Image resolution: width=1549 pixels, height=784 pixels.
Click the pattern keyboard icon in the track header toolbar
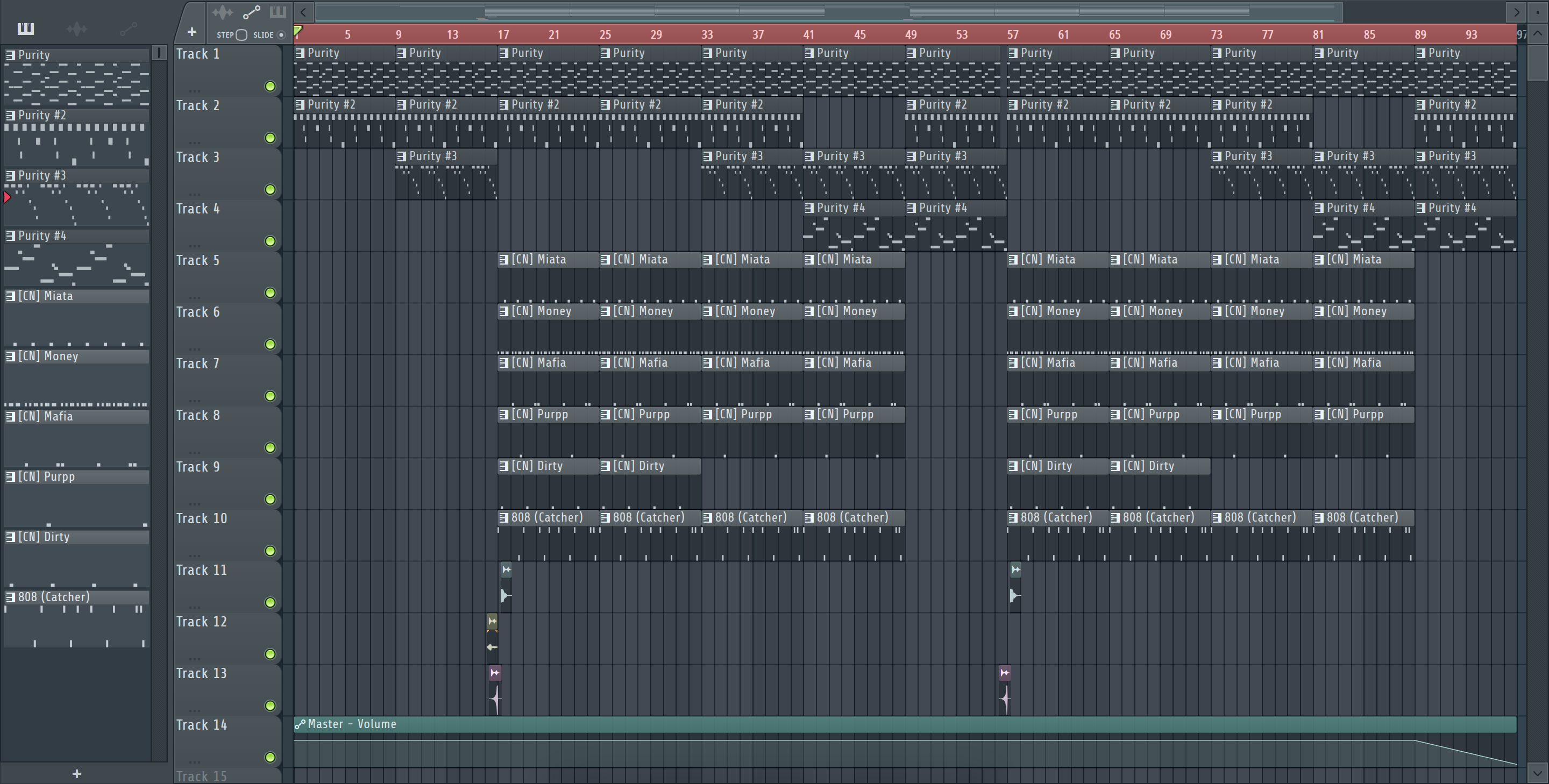278,11
